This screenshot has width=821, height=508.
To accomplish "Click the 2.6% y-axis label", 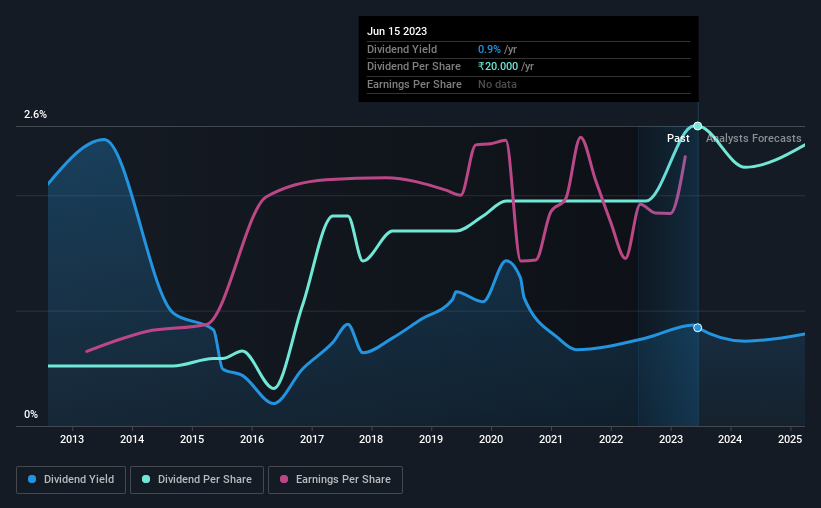I will tap(35, 114).
